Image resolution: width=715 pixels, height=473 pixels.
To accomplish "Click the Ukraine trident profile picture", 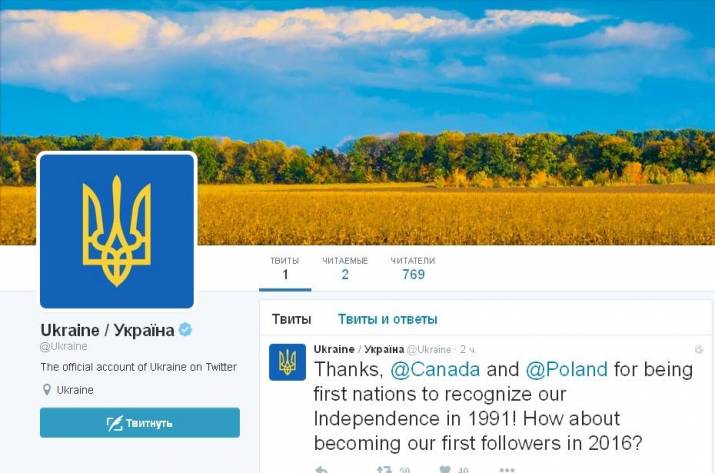I will [117, 231].
